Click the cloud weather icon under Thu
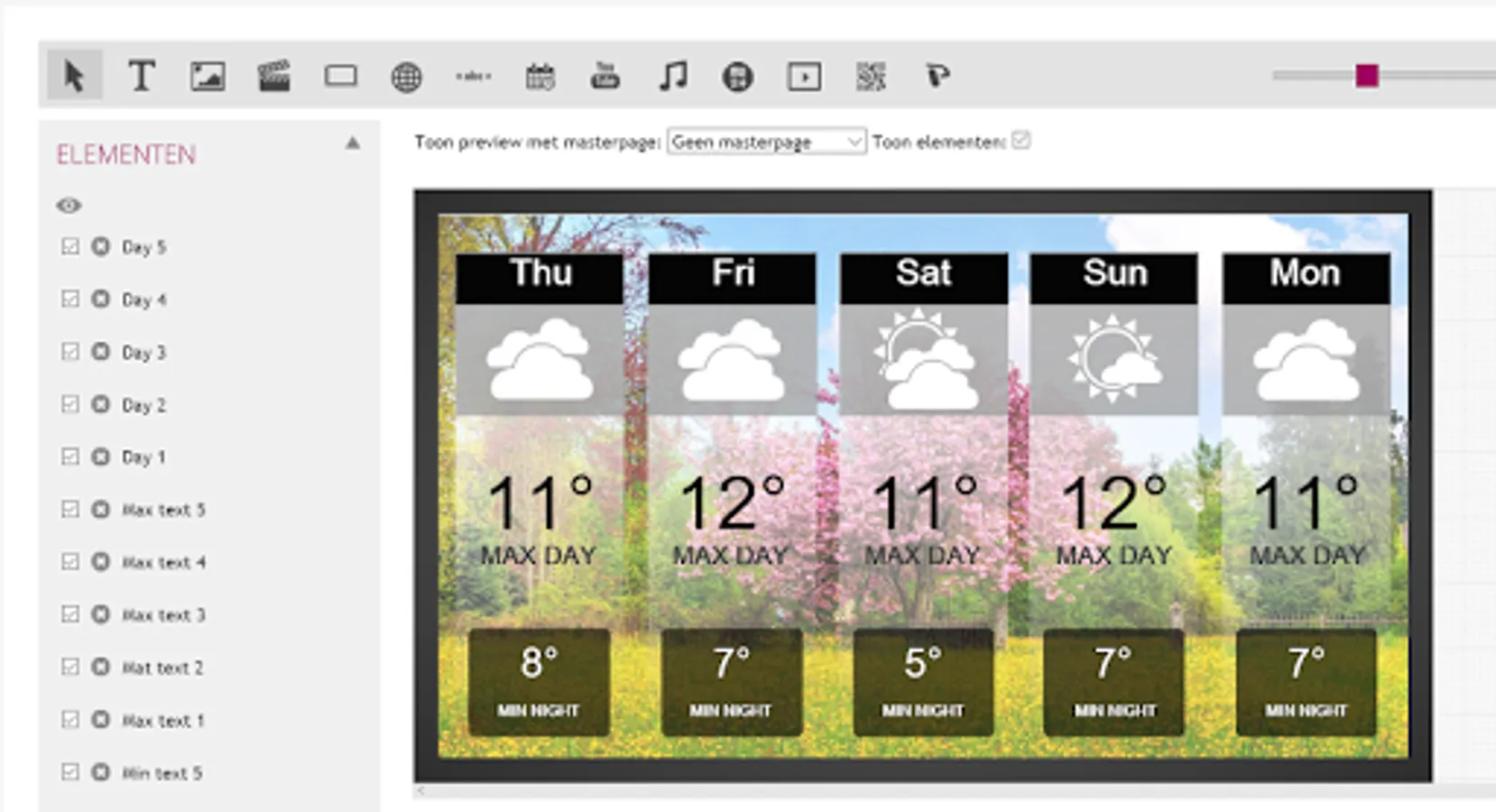1496x812 pixels. (540, 360)
